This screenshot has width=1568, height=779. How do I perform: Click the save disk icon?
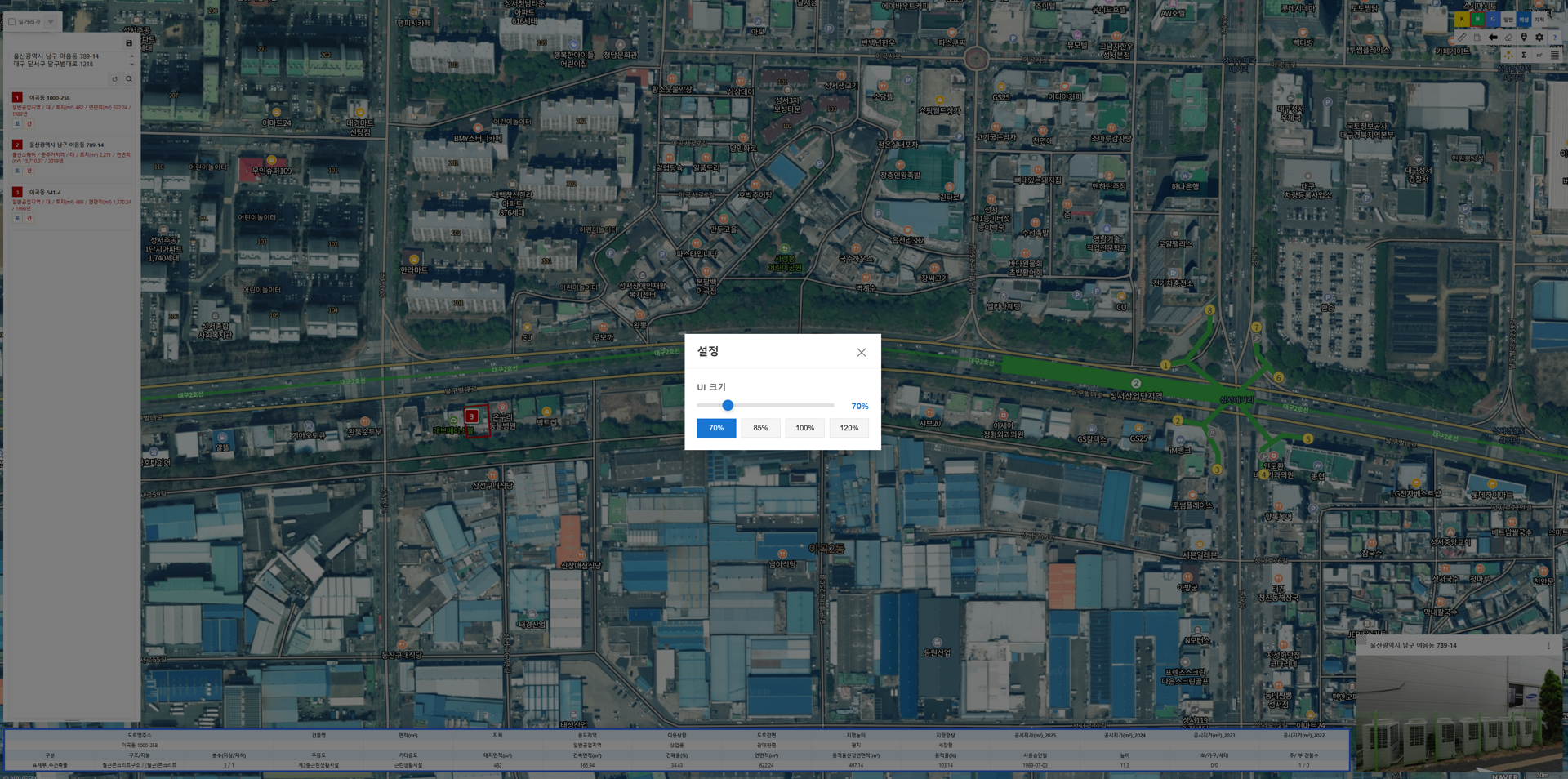128,43
